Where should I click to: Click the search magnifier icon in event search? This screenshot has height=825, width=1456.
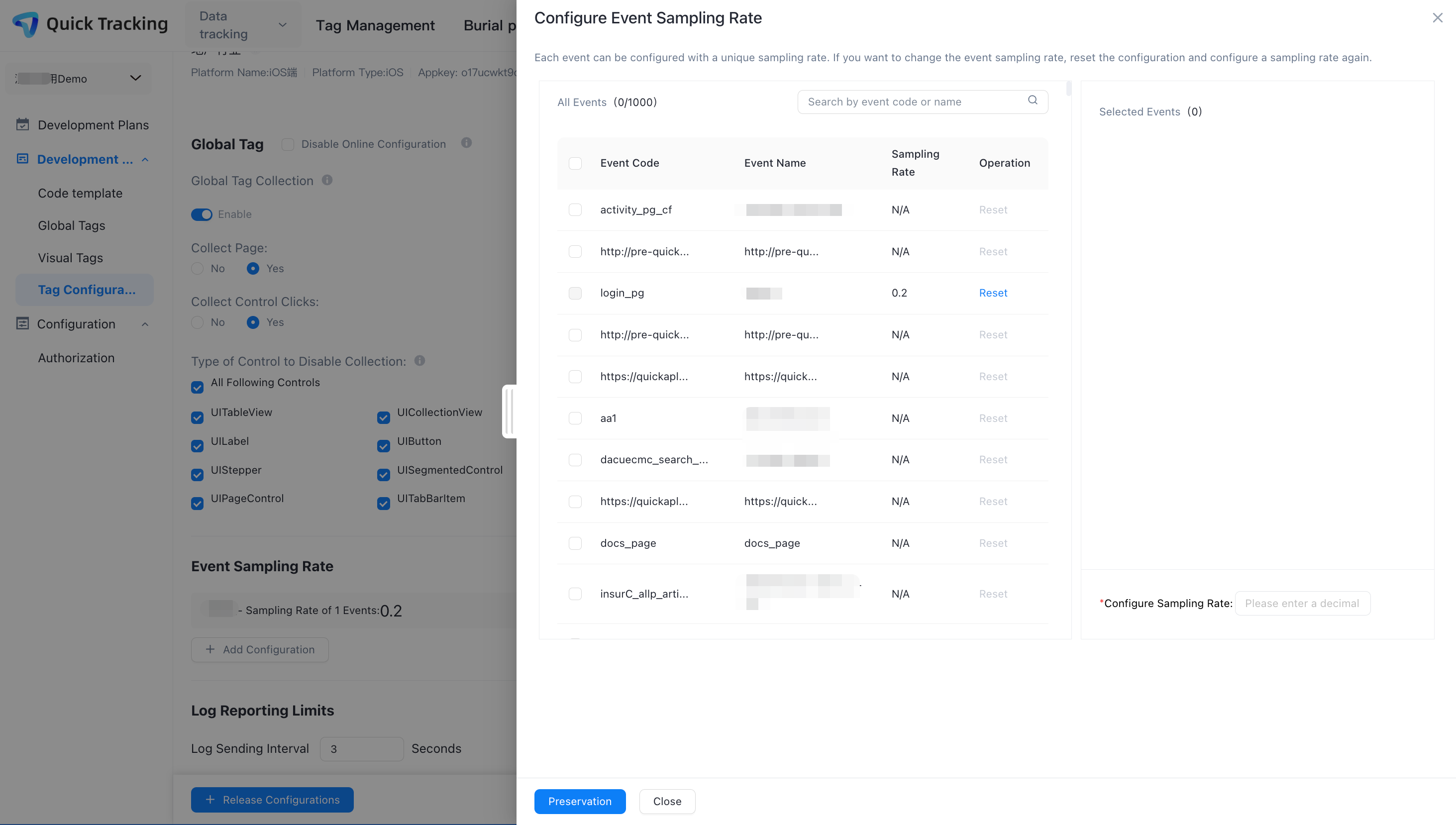1032,101
